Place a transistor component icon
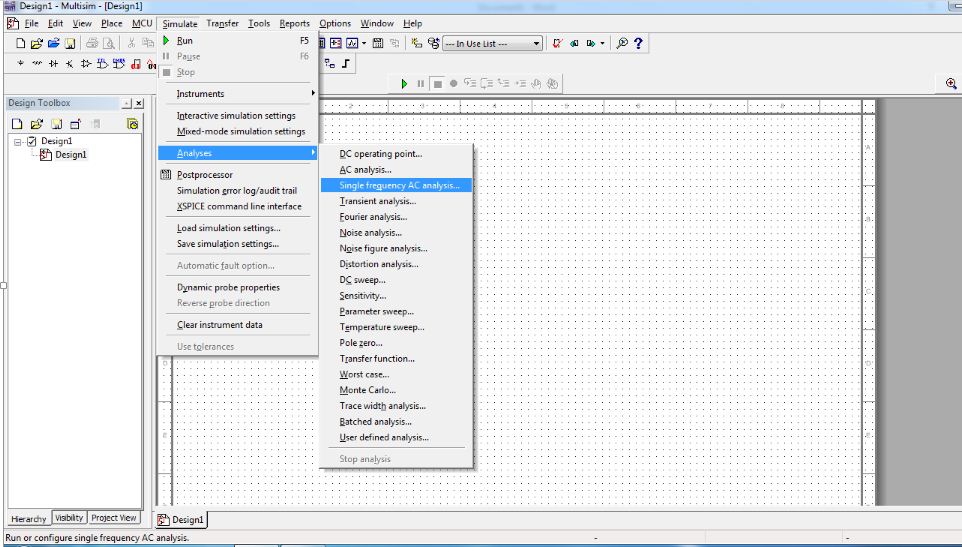The height and width of the screenshot is (547, 962). [x=69, y=64]
